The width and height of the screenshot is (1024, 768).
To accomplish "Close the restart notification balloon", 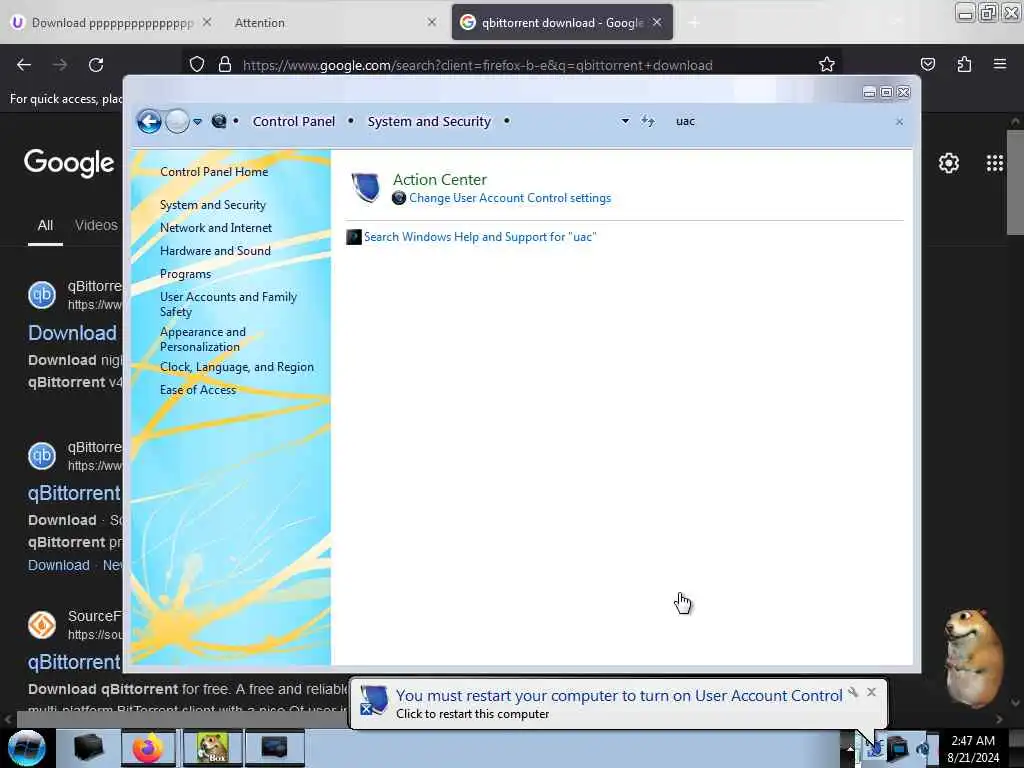I will 871,692.
